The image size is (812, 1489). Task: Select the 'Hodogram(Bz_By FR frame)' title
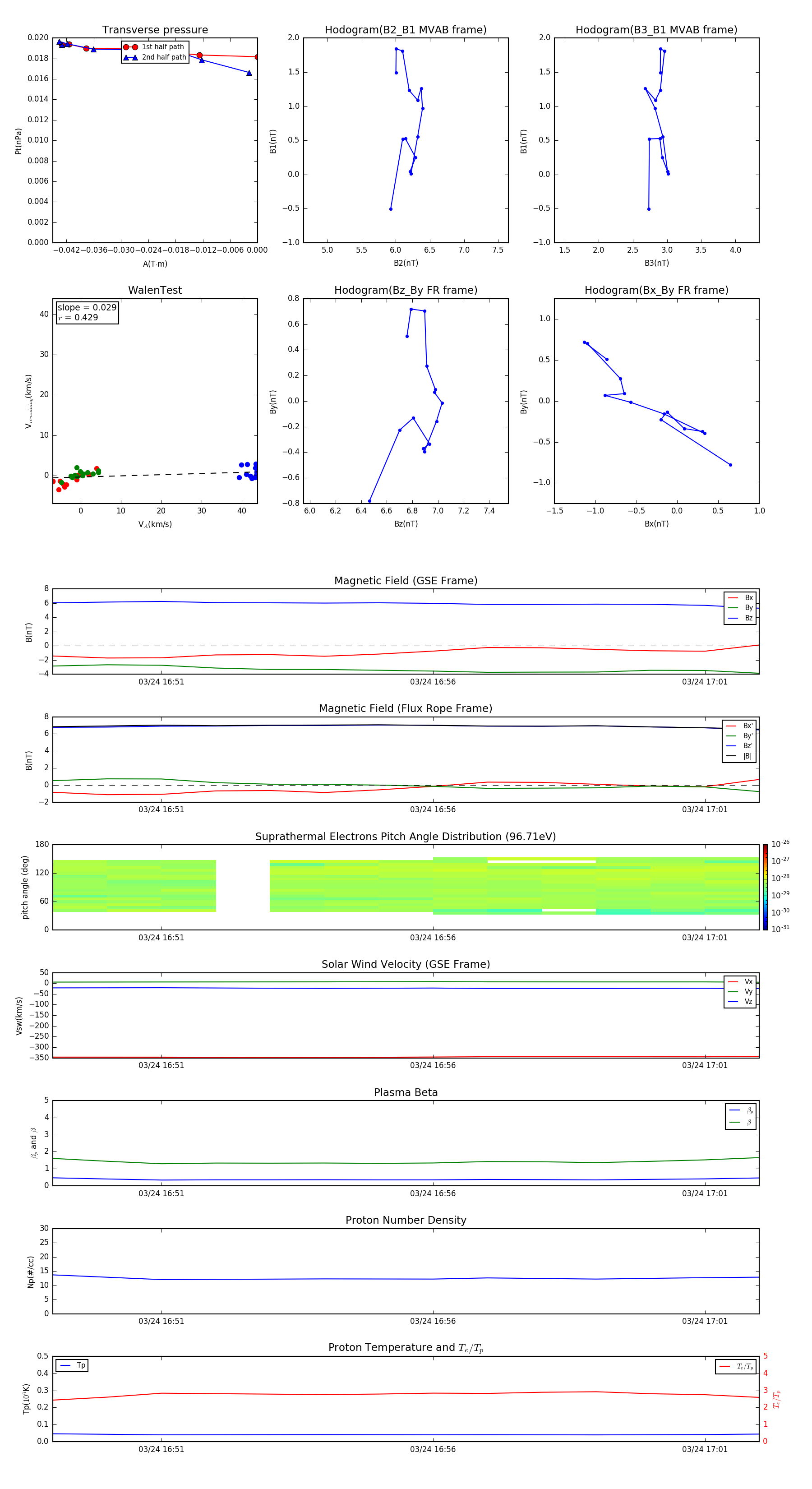[406, 290]
